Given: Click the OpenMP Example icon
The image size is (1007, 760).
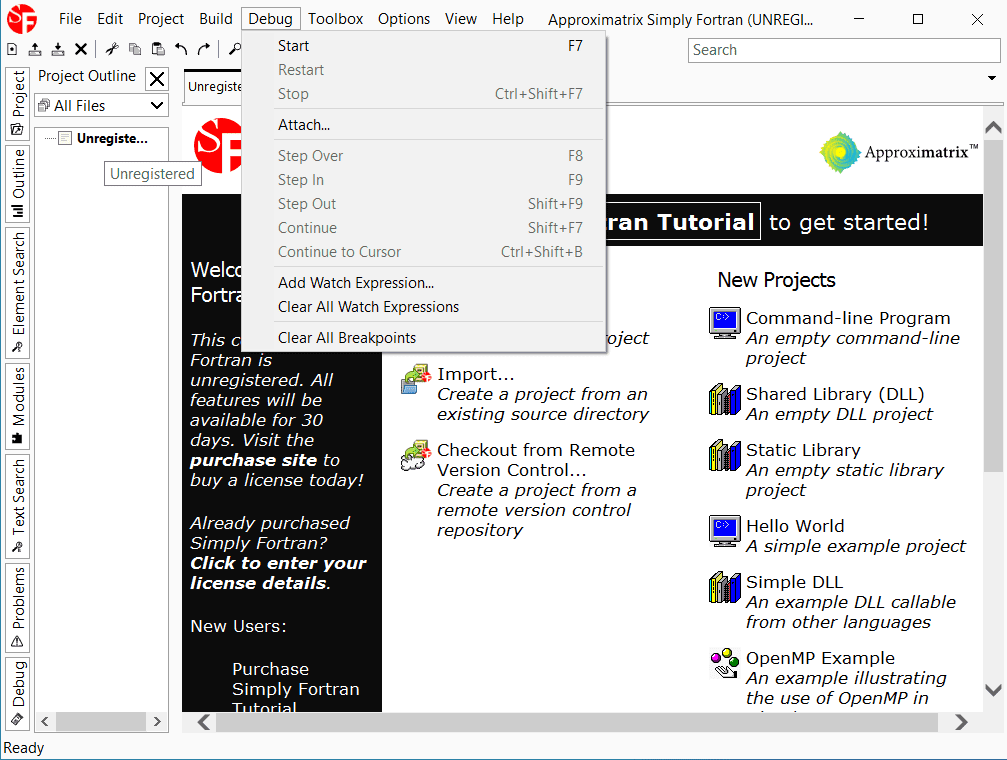Looking at the screenshot, I should (x=724, y=663).
